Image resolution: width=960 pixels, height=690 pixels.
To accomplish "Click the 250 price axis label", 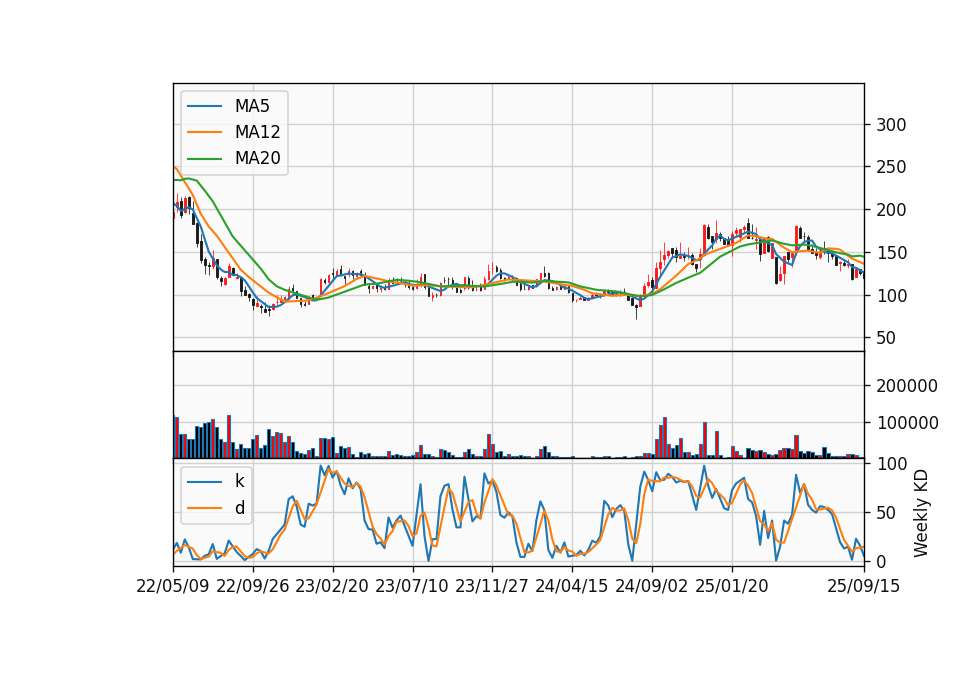I will [891, 167].
